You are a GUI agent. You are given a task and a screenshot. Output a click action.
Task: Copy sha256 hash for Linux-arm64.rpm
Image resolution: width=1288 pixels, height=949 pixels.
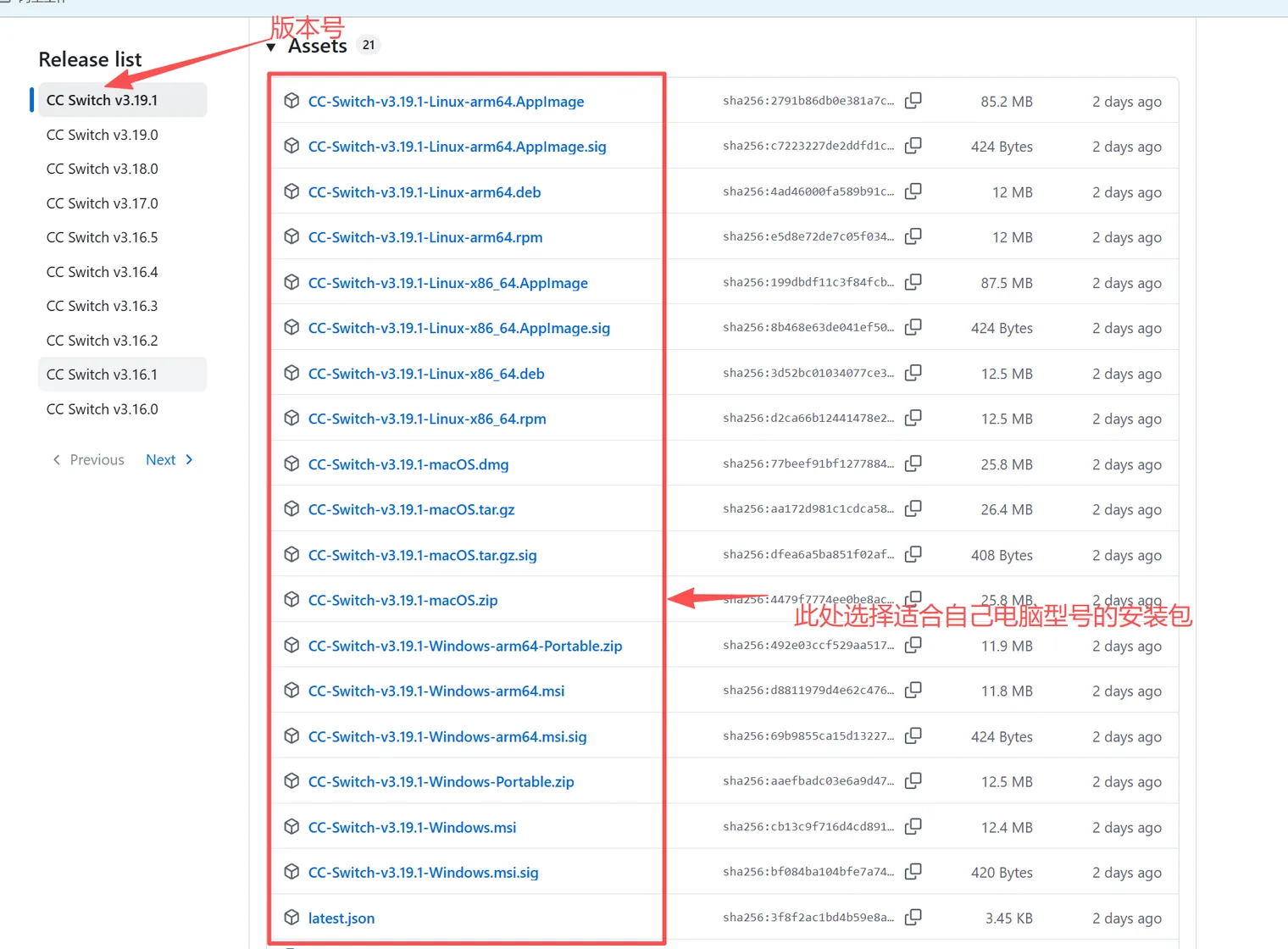pyautogui.click(x=913, y=236)
